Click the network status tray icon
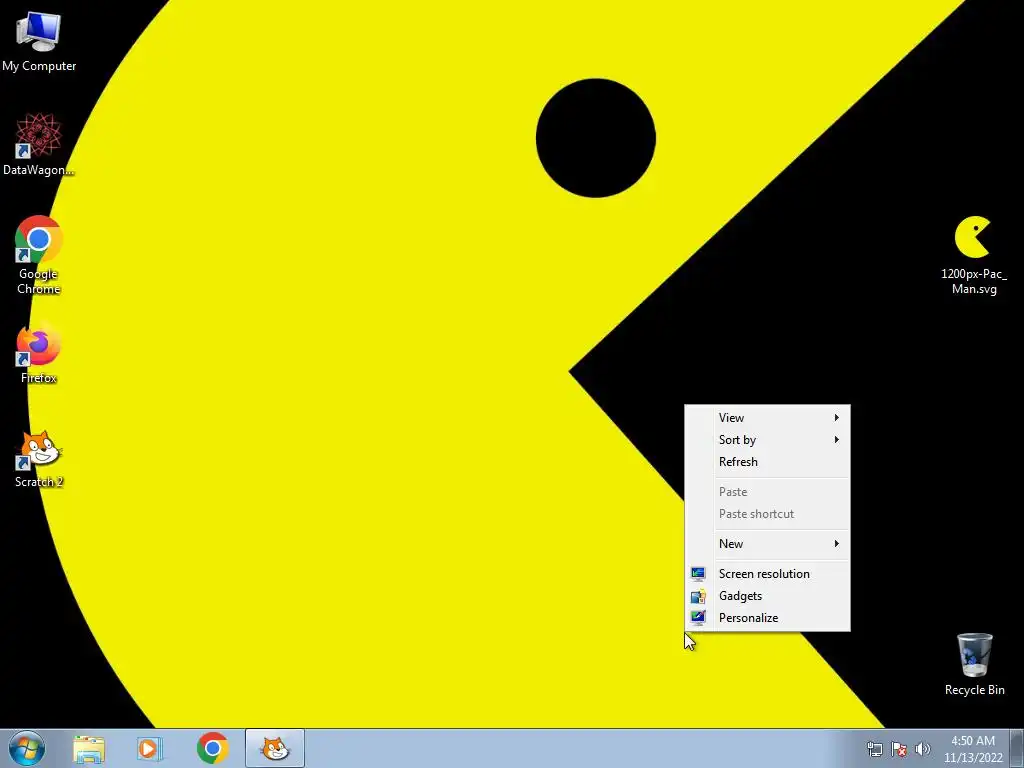The width and height of the screenshot is (1024, 768). [874, 749]
